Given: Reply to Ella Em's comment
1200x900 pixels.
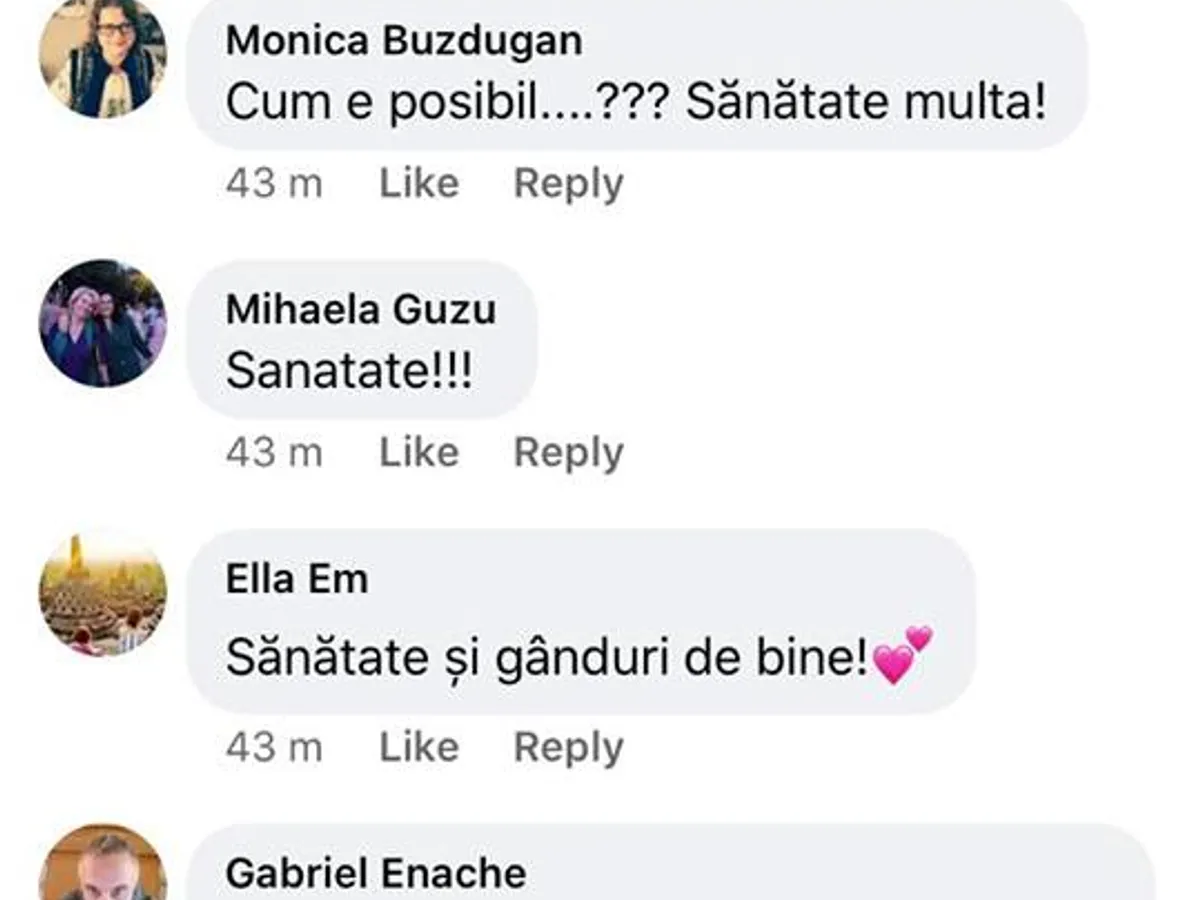Looking at the screenshot, I should 568,747.
